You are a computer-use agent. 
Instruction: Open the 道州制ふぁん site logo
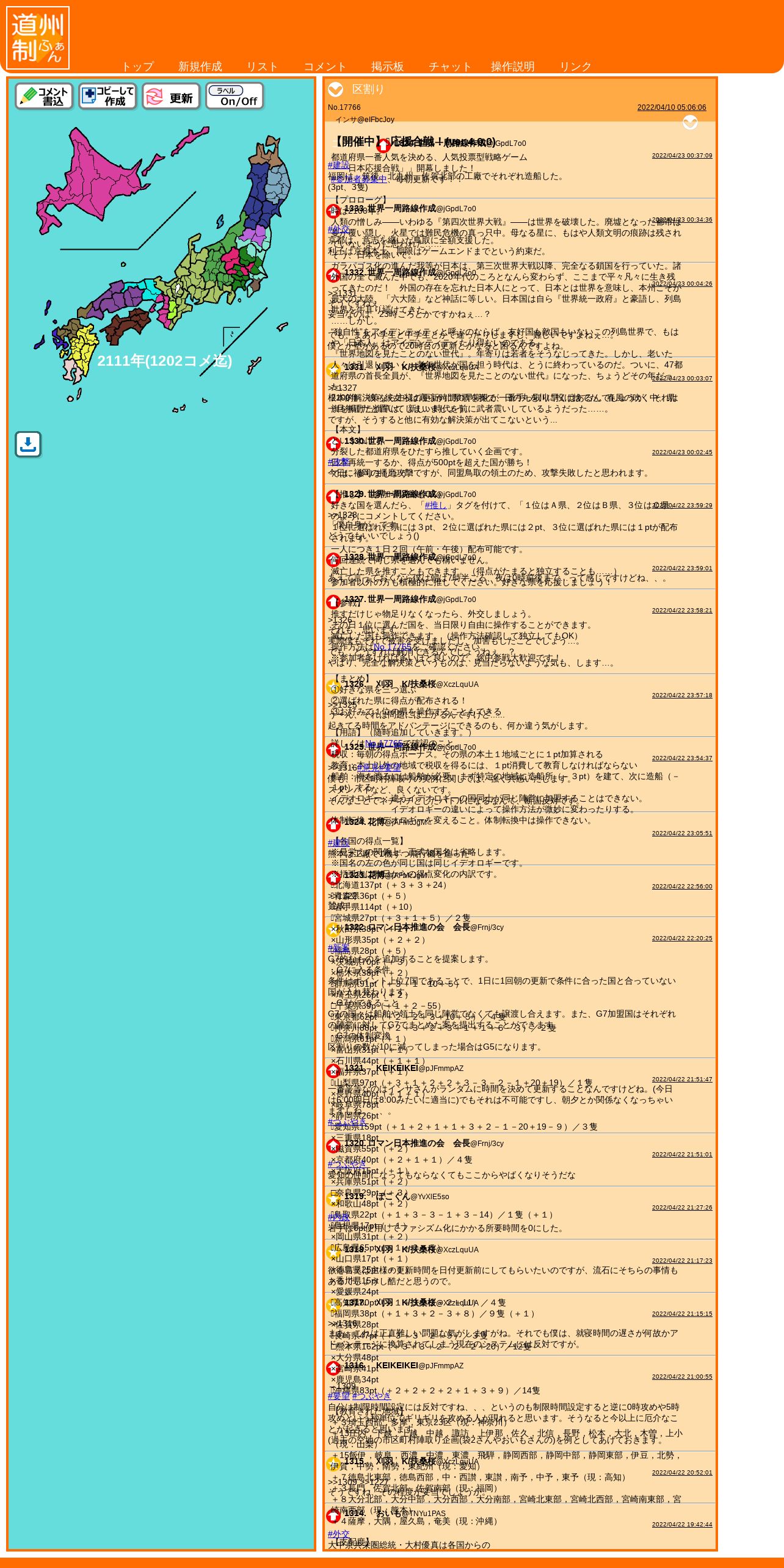pyautogui.click(x=38, y=38)
